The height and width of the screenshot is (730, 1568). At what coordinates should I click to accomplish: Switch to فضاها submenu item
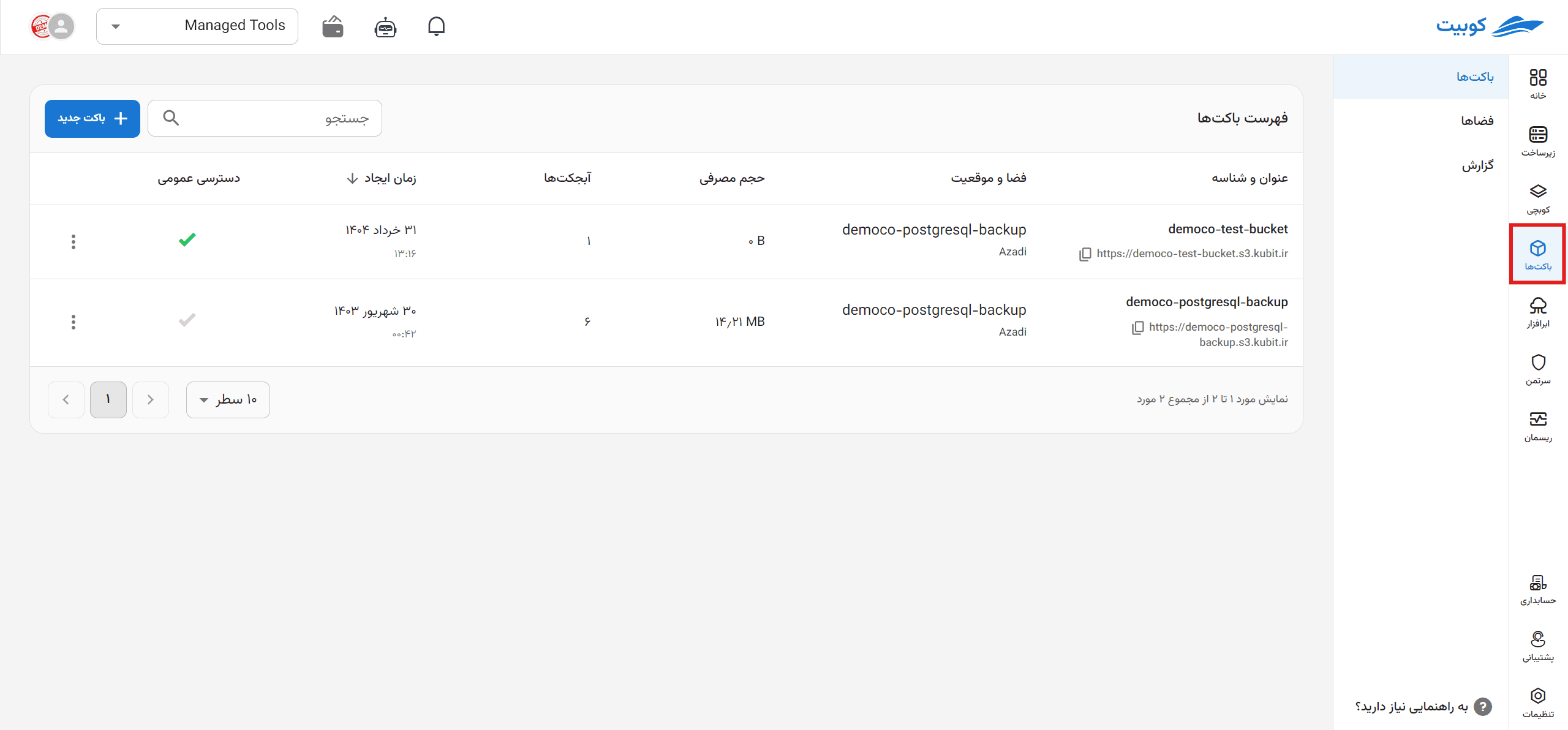tap(1476, 121)
